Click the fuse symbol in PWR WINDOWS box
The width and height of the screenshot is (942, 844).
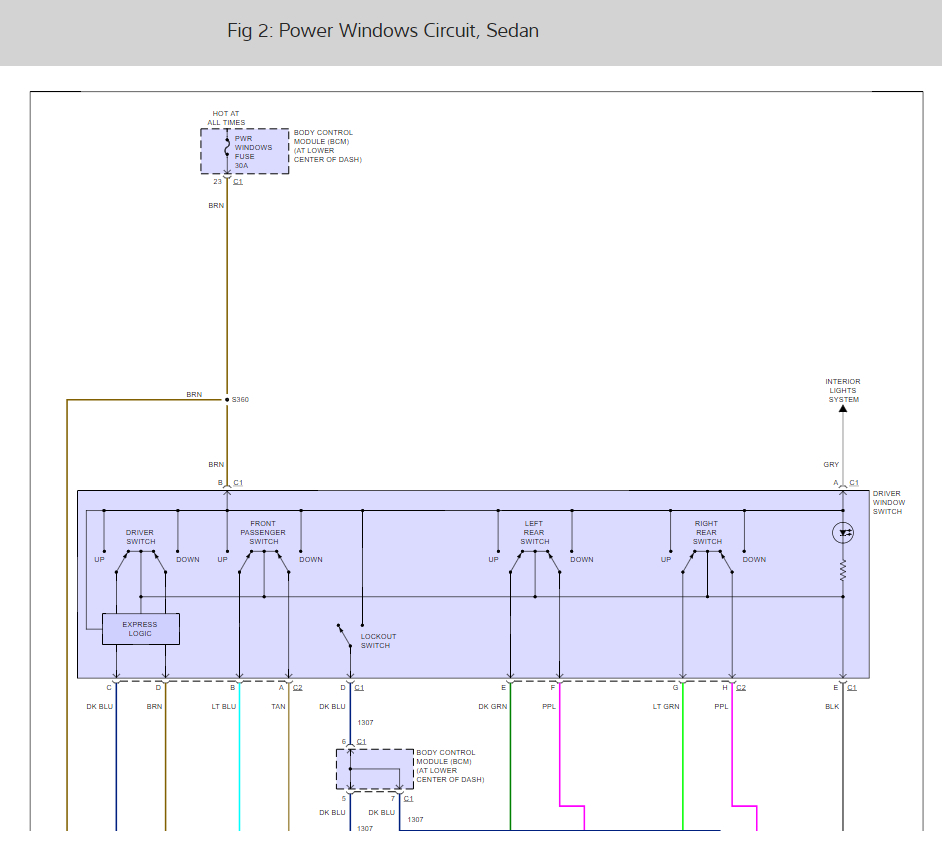click(x=227, y=147)
